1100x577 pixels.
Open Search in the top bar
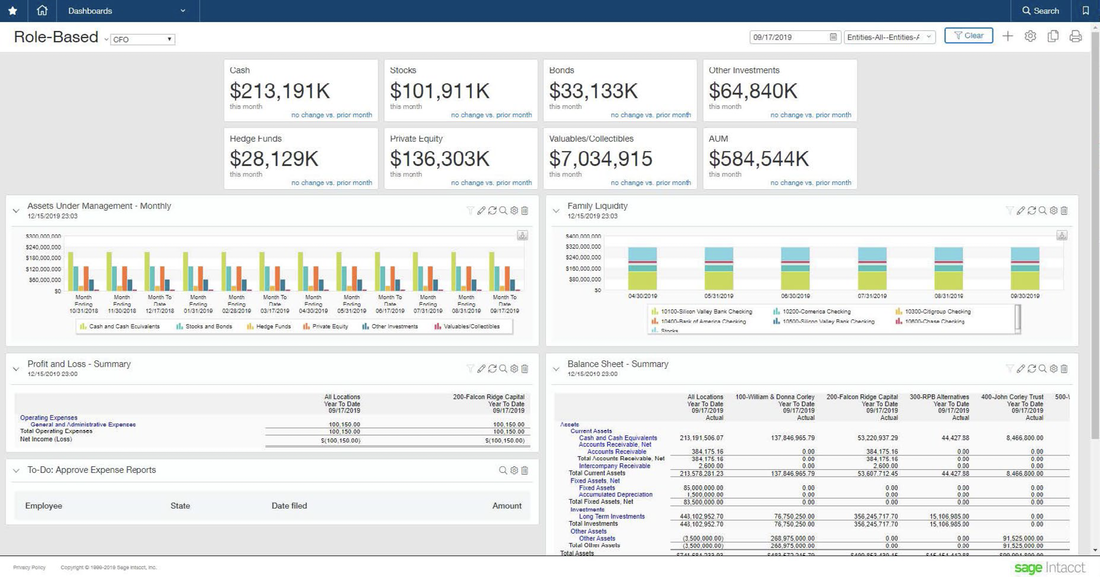coord(1040,11)
